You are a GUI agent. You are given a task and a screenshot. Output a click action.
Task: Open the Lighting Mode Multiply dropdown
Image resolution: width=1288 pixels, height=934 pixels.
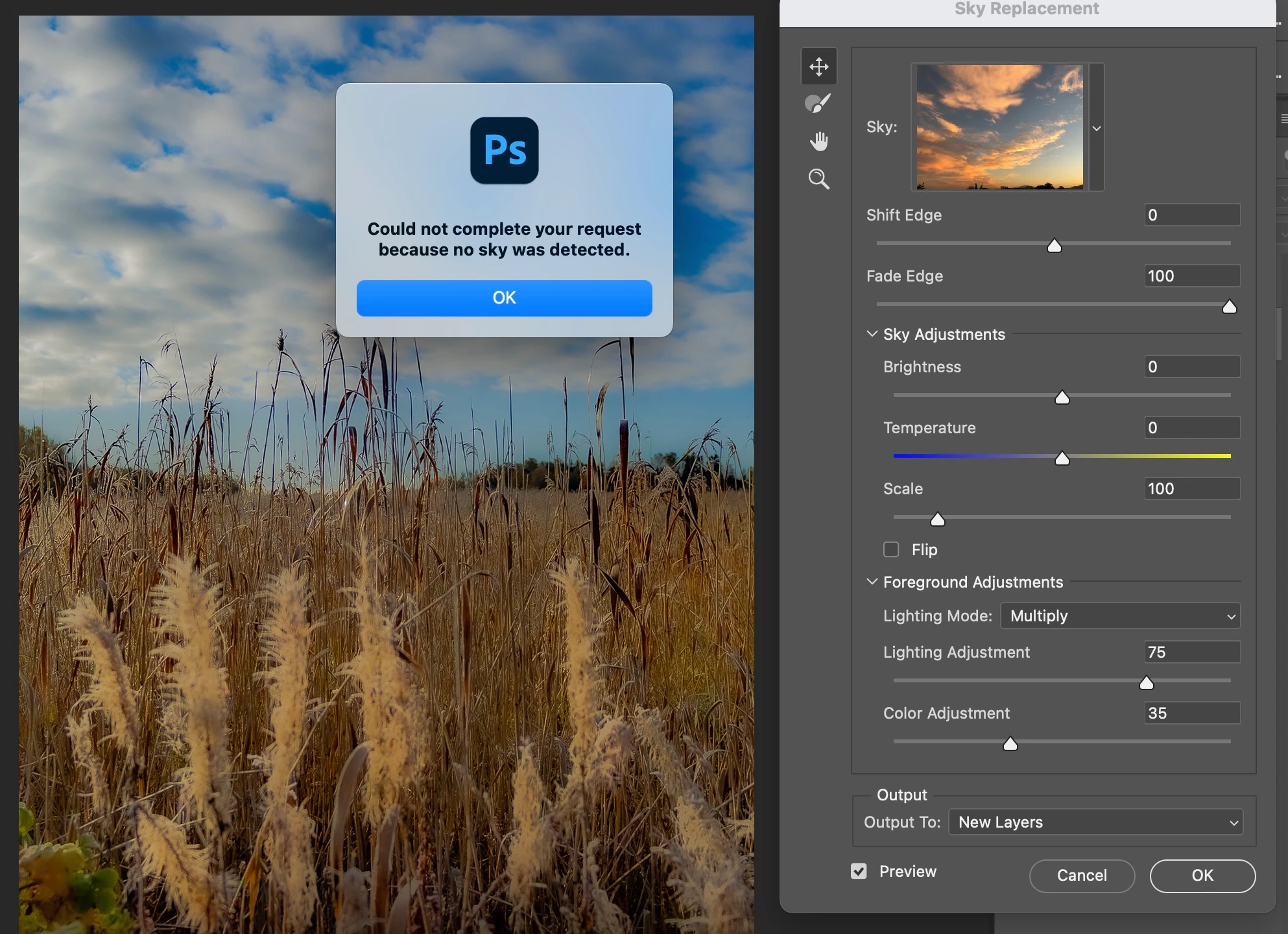[x=1120, y=616]
